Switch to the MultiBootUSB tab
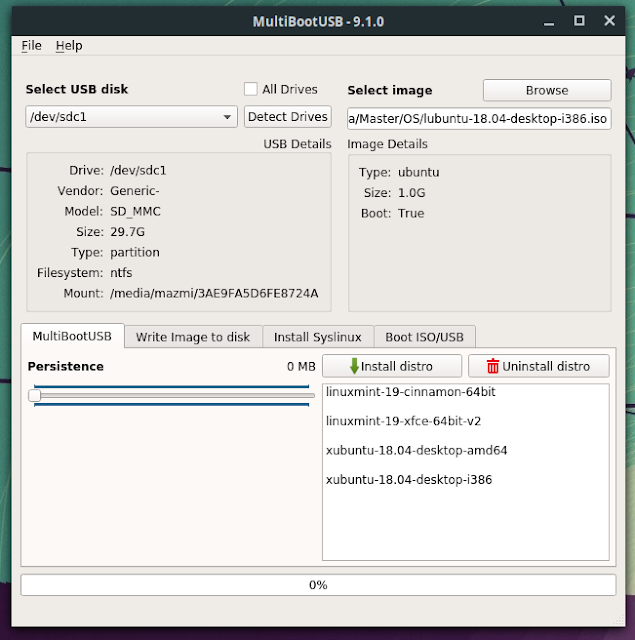The height and width of the screenshot is (640, 635). 72,336
